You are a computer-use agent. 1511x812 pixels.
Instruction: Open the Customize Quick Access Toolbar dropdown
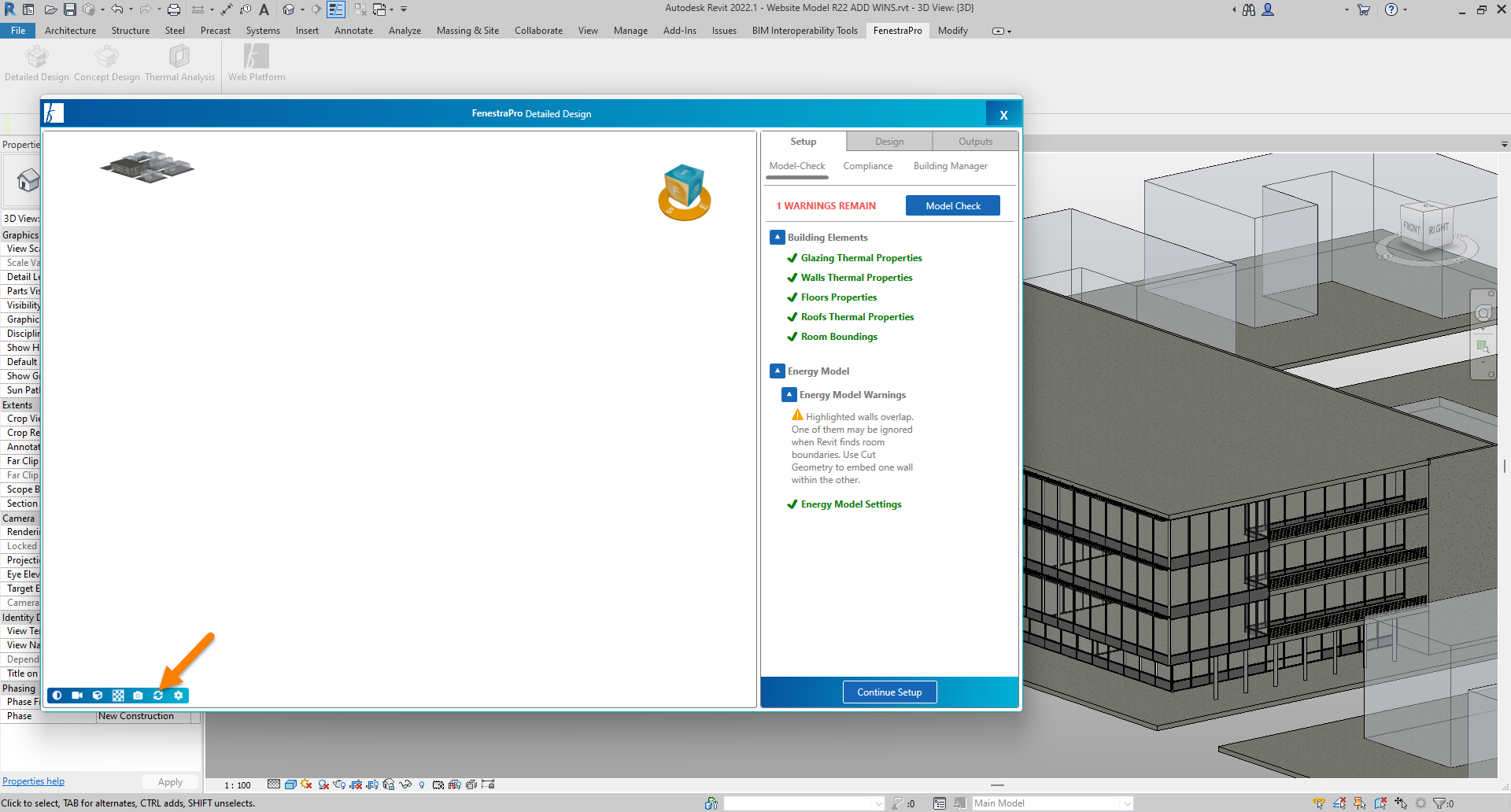tap(404, 9)
